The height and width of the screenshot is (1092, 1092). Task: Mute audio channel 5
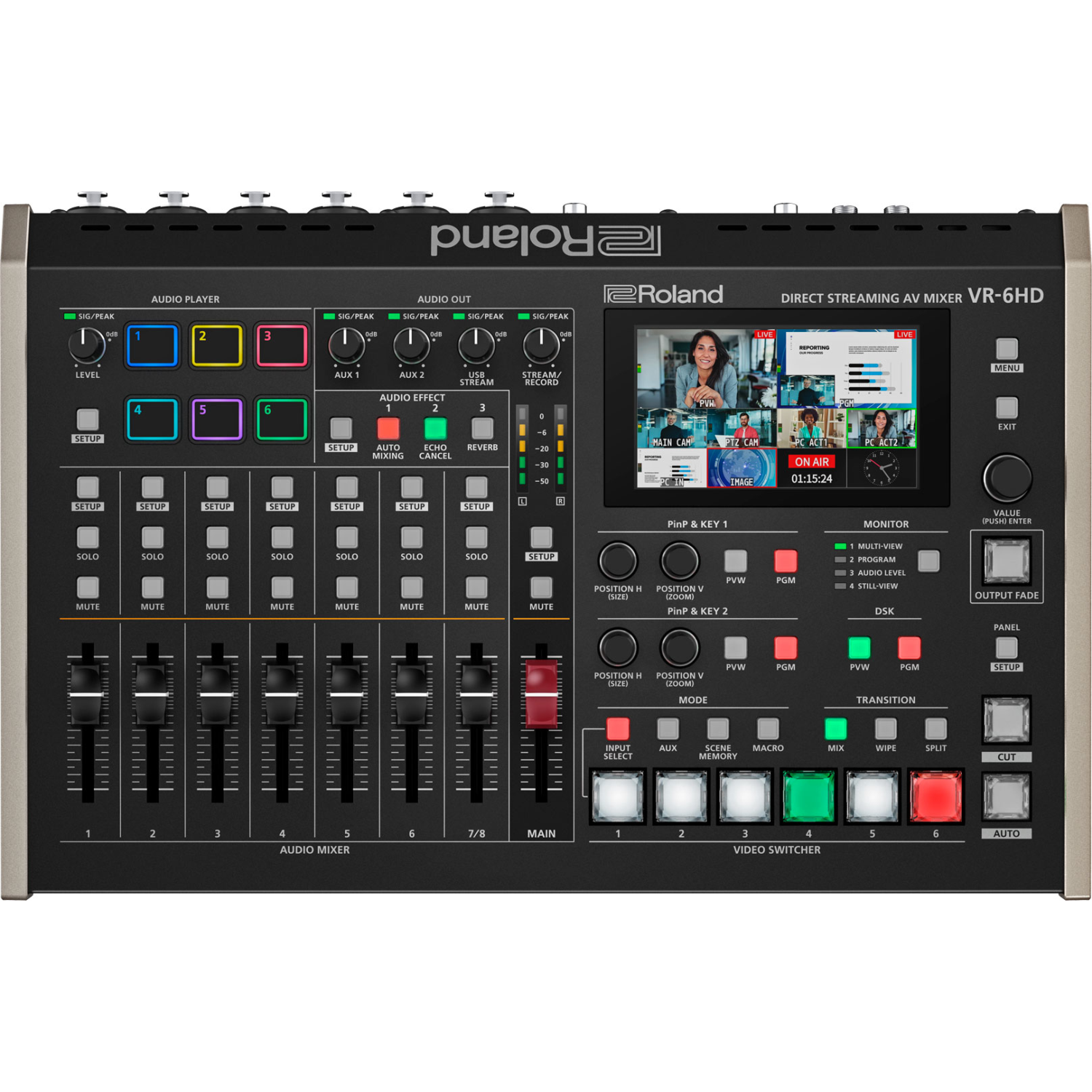pos(347,587)
